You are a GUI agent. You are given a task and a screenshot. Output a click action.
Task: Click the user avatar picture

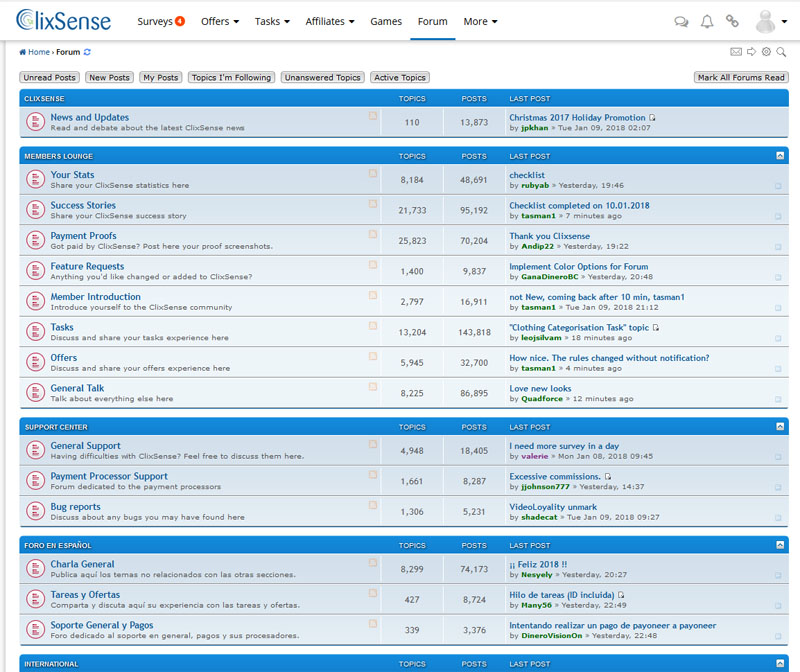765,21
